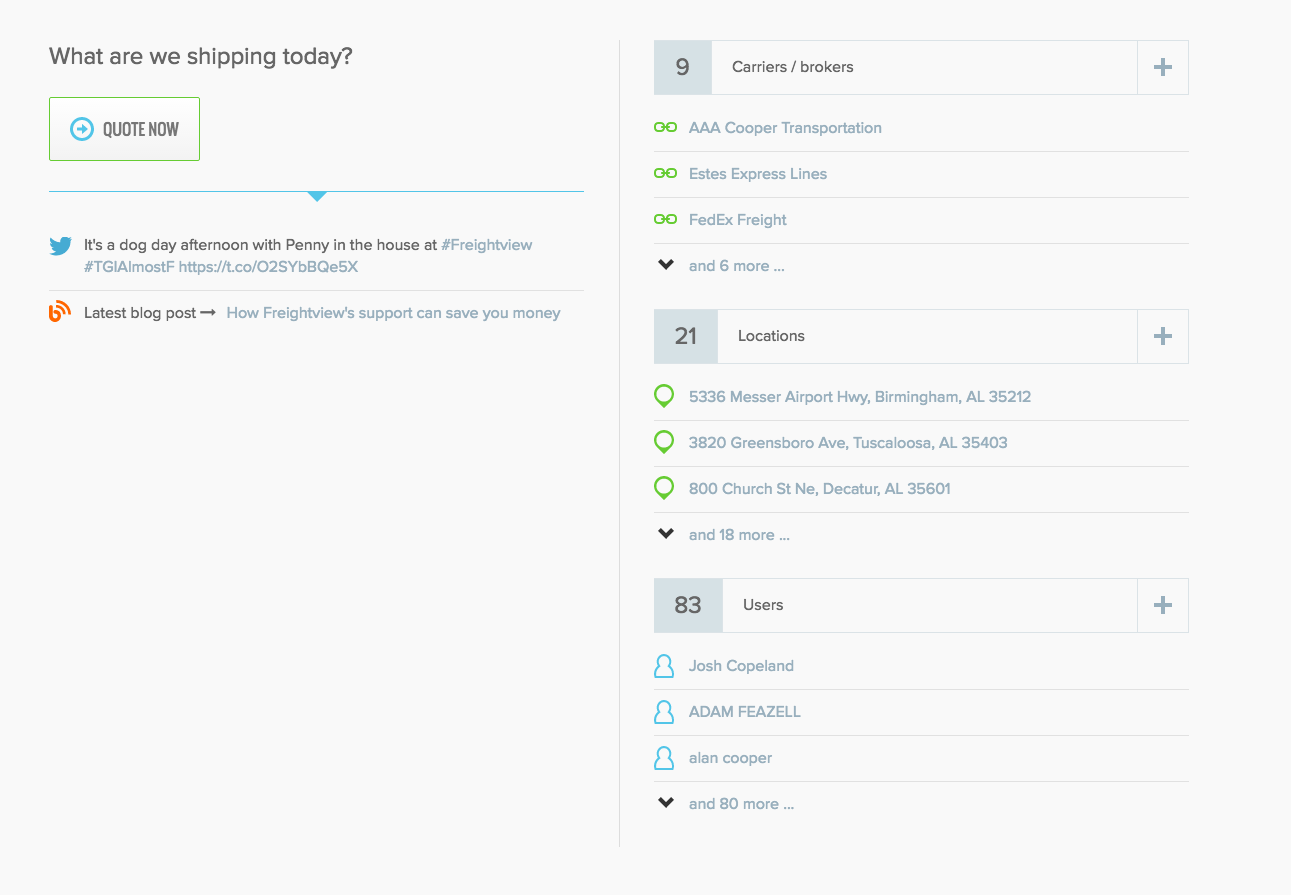Click 'and 80 more ...' users link
Viewport: 1291px width, 895px height.
click(x=741, y=804)
